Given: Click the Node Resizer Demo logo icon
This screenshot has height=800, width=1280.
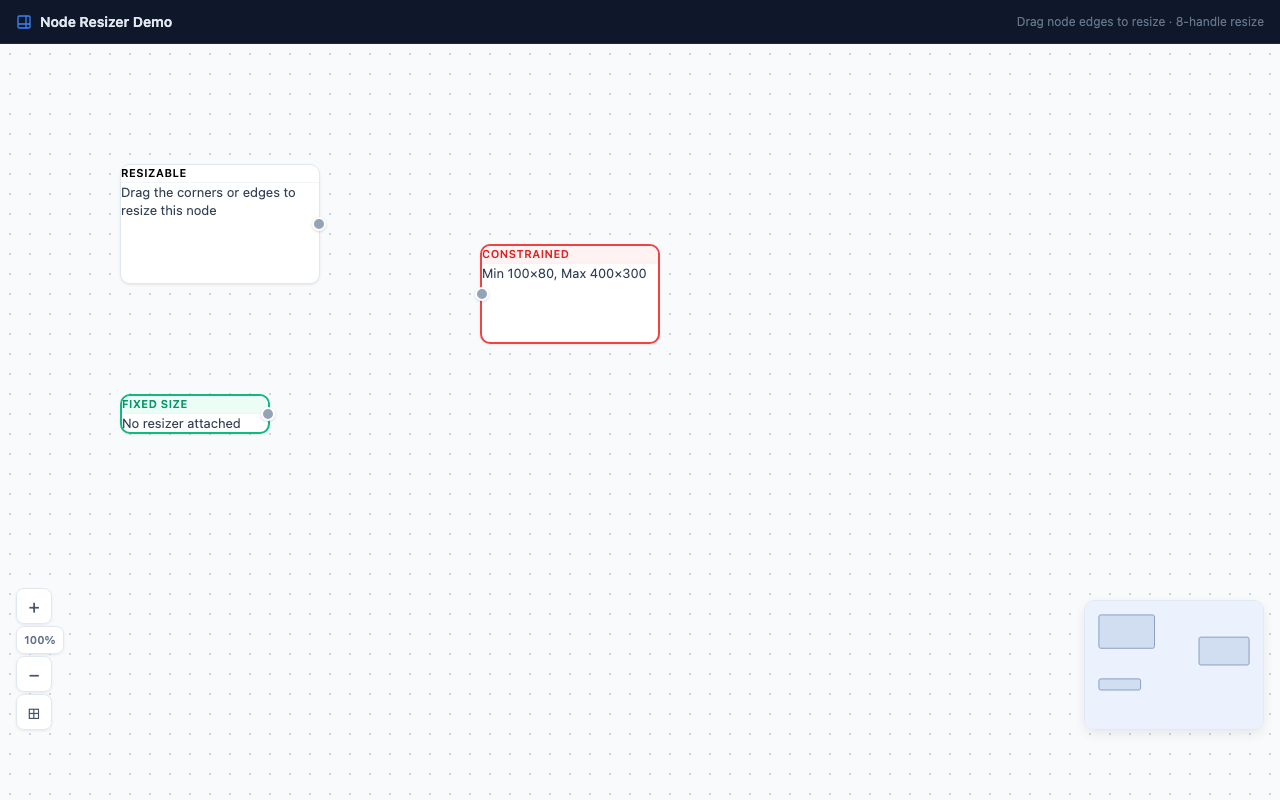Looking at the screenshot, I should (x=24, y=22).
